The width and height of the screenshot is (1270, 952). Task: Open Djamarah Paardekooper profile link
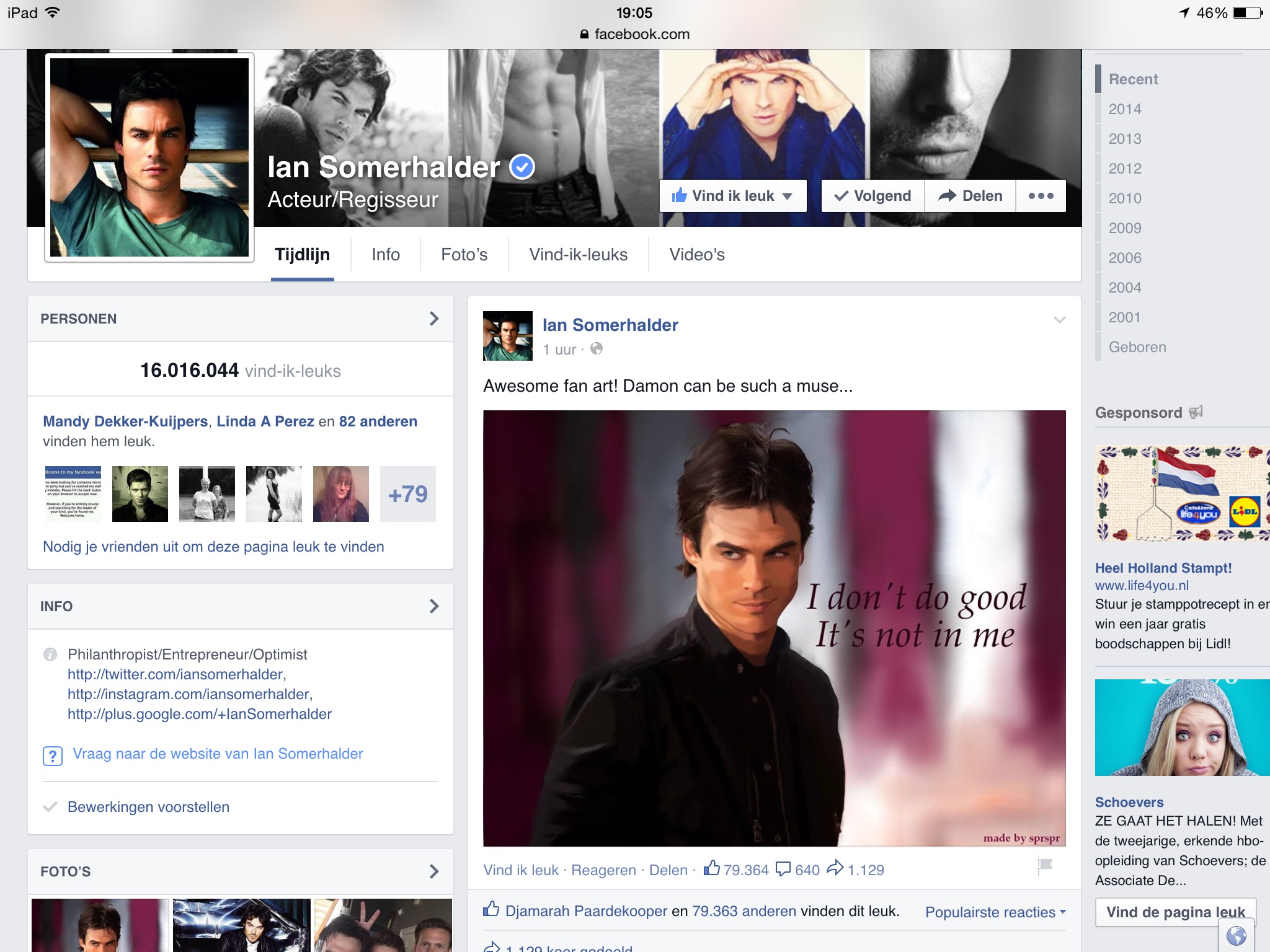pyautogui.click(x=586, y=911)
